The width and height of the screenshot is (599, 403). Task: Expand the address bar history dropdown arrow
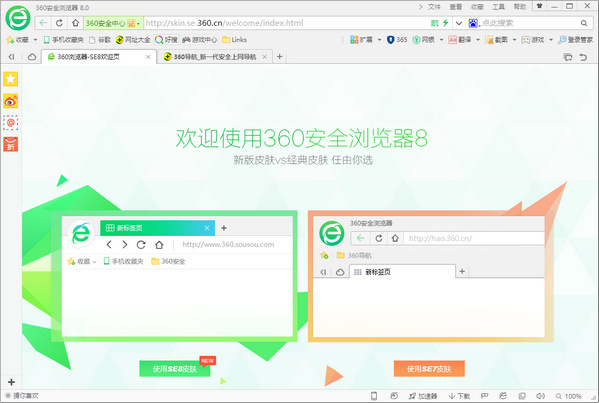pyautogui.click(x=459, y=23)
